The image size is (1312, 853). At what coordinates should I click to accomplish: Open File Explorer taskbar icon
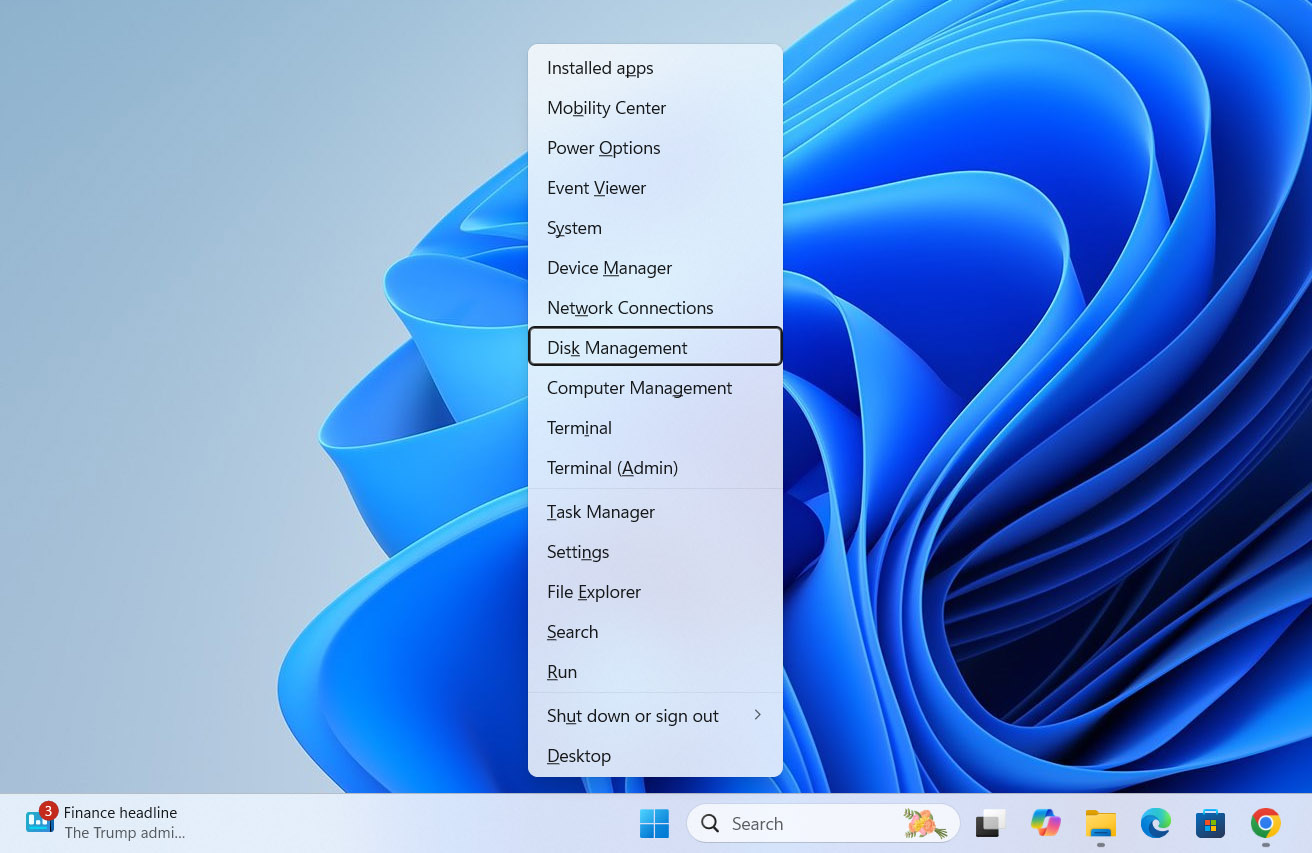(x=1100, y=824)
